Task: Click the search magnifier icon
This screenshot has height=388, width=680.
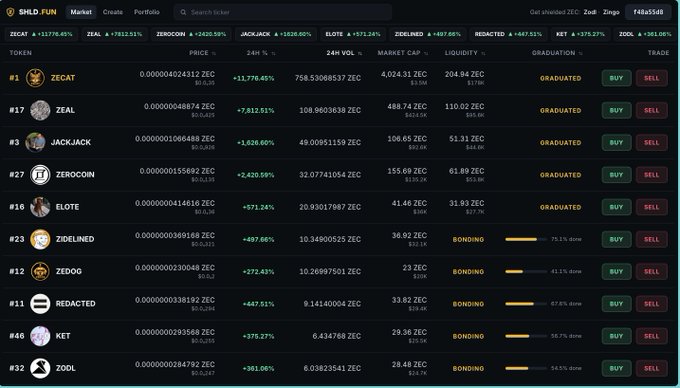Action: pos(183,13)
